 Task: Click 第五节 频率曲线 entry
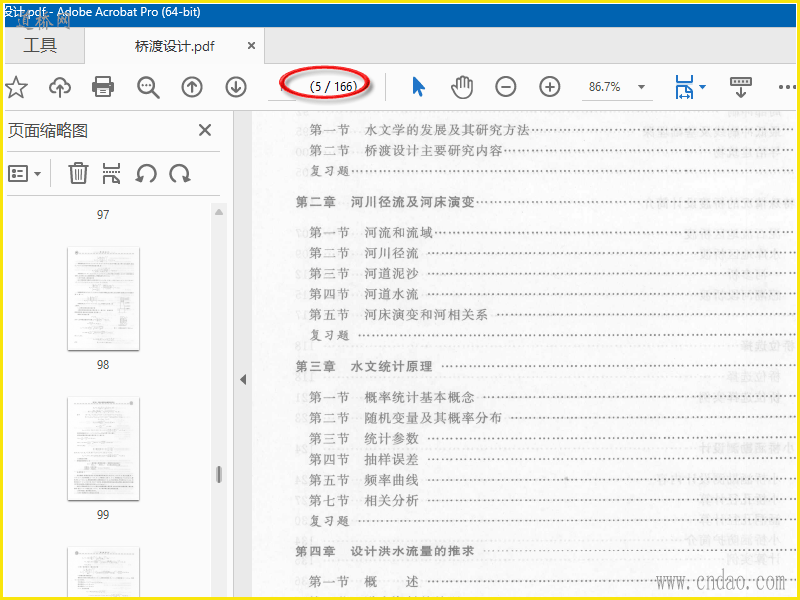tap(364, 480)
